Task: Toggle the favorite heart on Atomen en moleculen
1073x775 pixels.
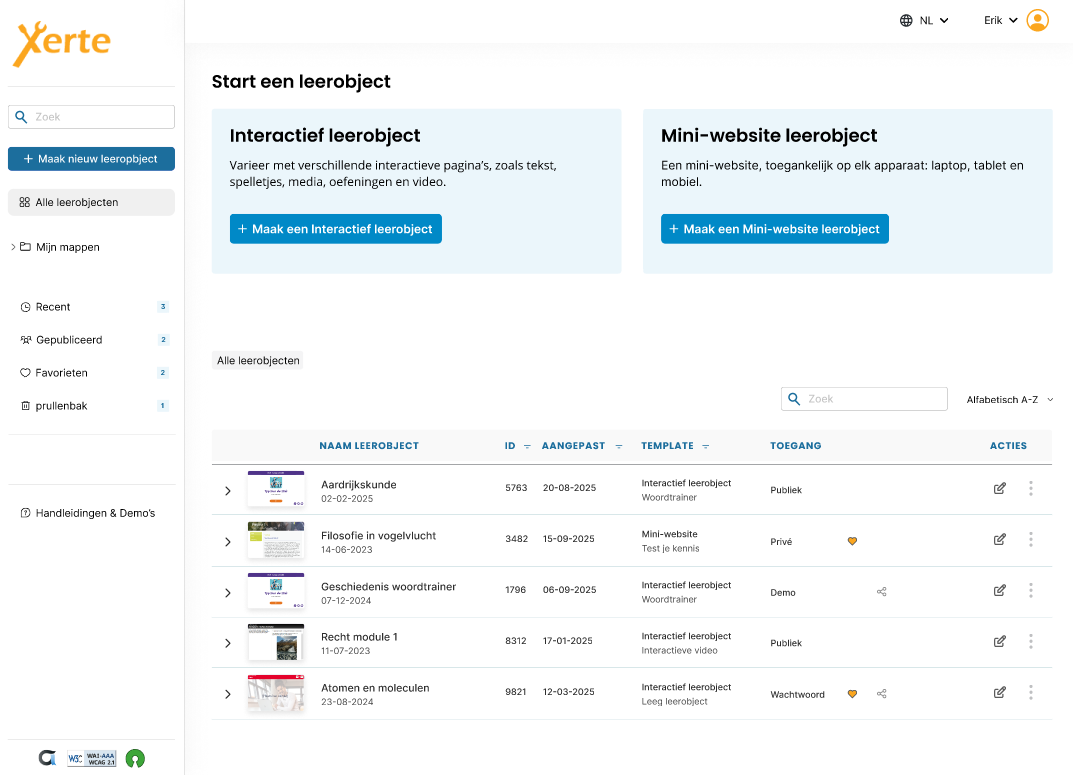Action: pyautogui.click(x=852, y=693)
